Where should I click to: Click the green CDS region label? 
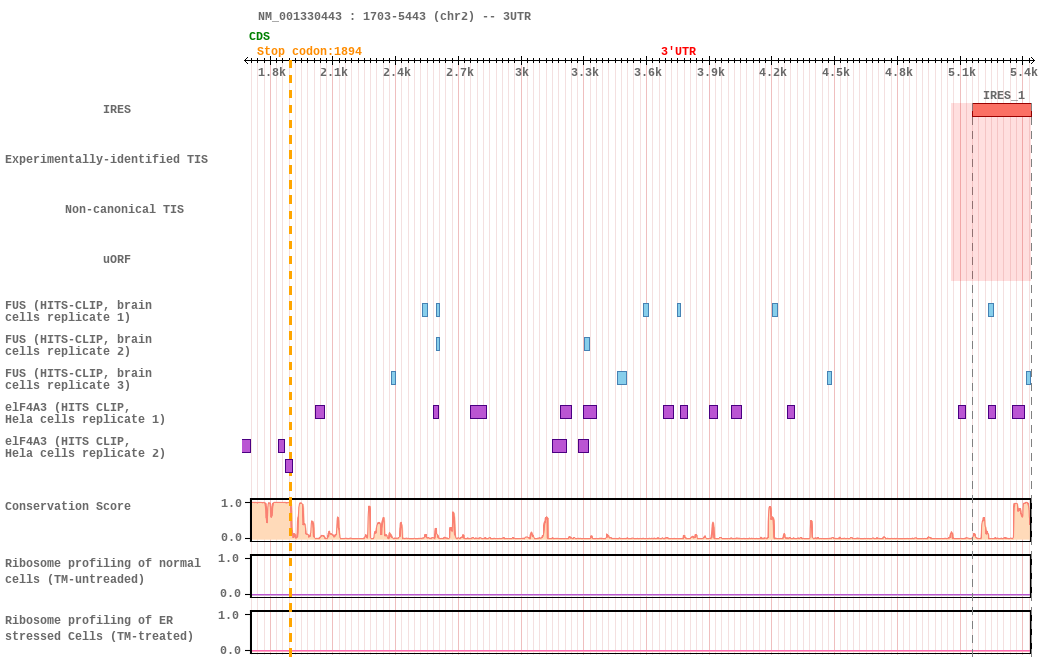259,37
